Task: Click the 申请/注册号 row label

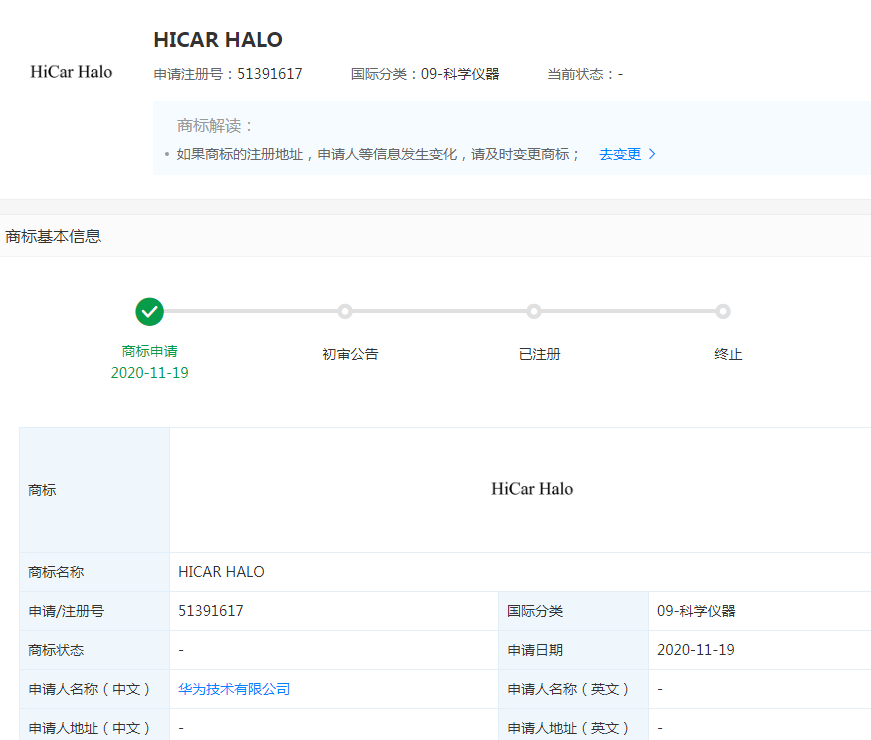Action: click(66, 611)
